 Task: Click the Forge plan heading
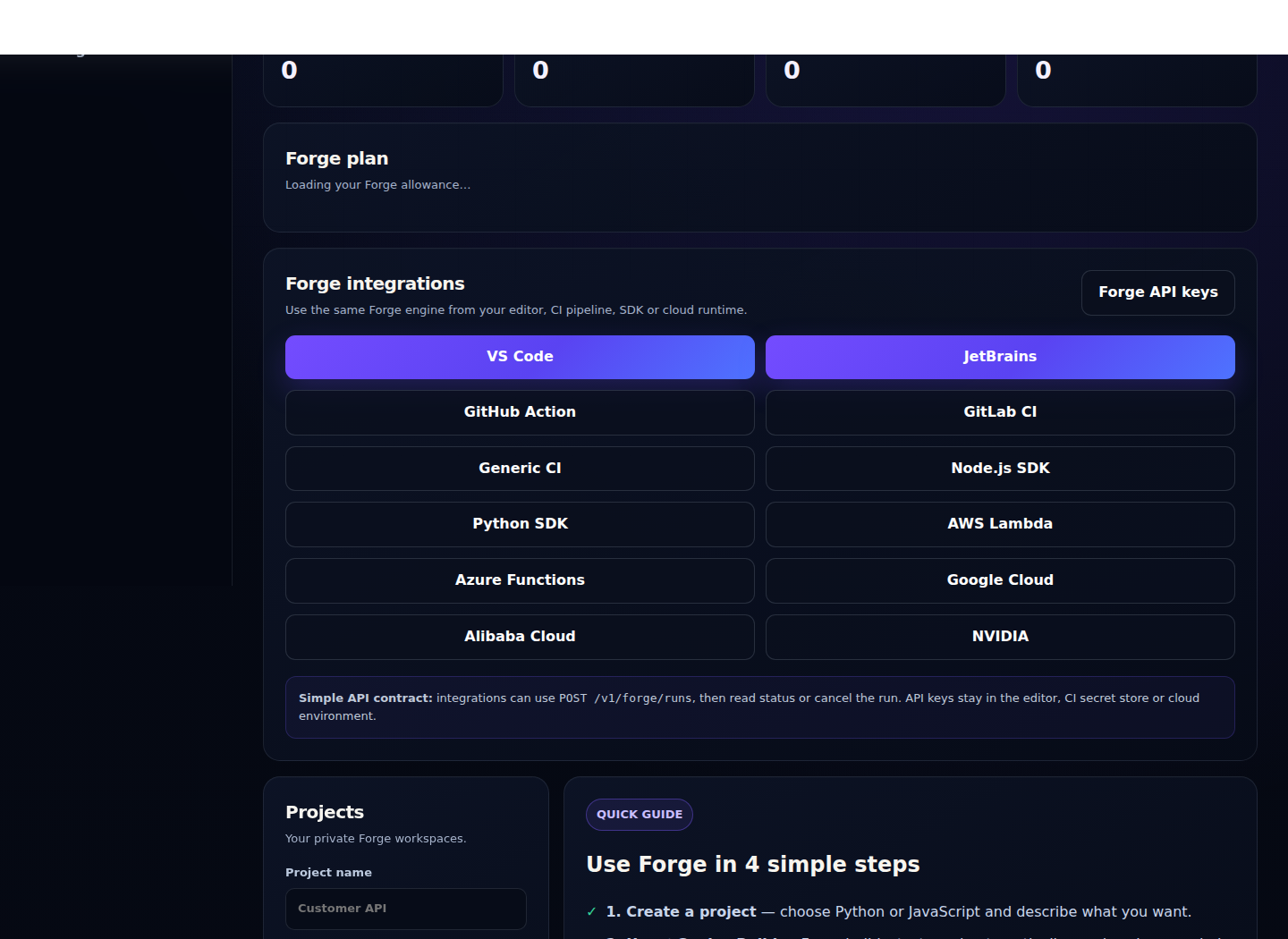point(336,158)
